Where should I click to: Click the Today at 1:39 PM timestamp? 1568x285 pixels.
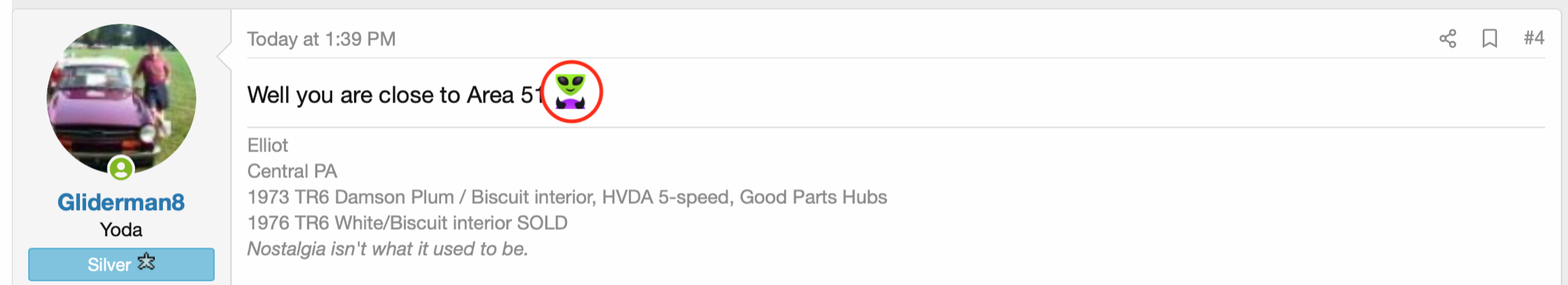click(321, 39)
